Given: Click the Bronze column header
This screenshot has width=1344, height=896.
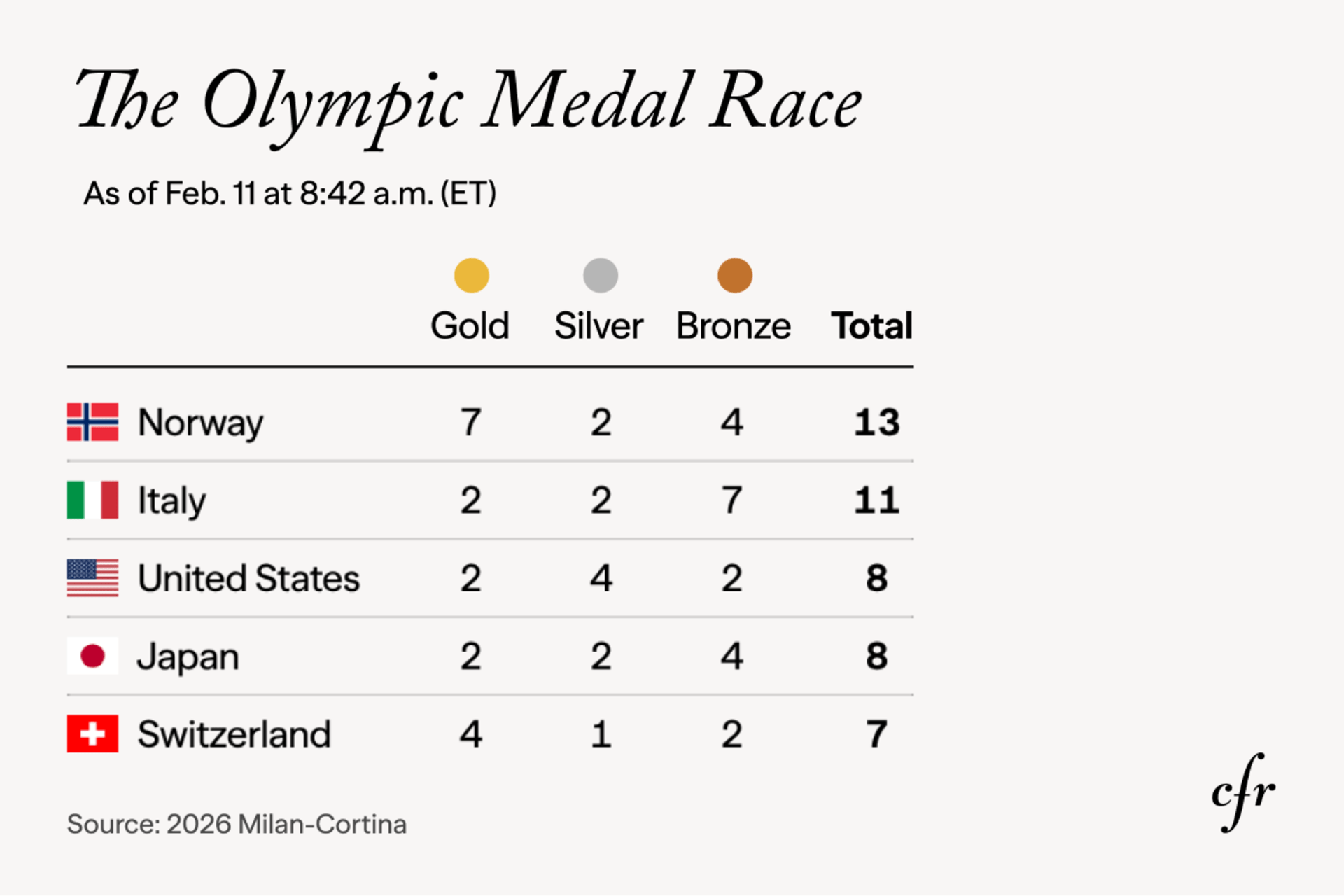Looking at the screenshot, I should coord(733,326).
